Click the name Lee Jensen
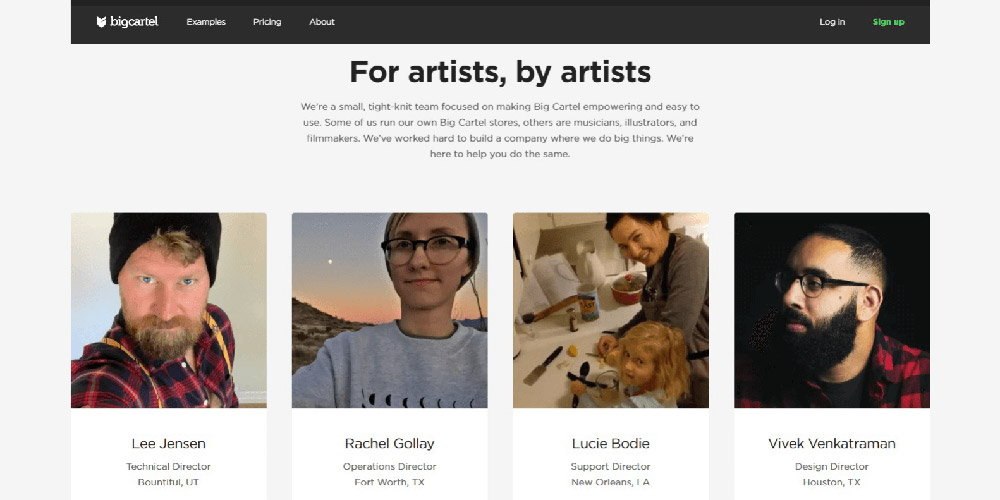 coord(169,443)
